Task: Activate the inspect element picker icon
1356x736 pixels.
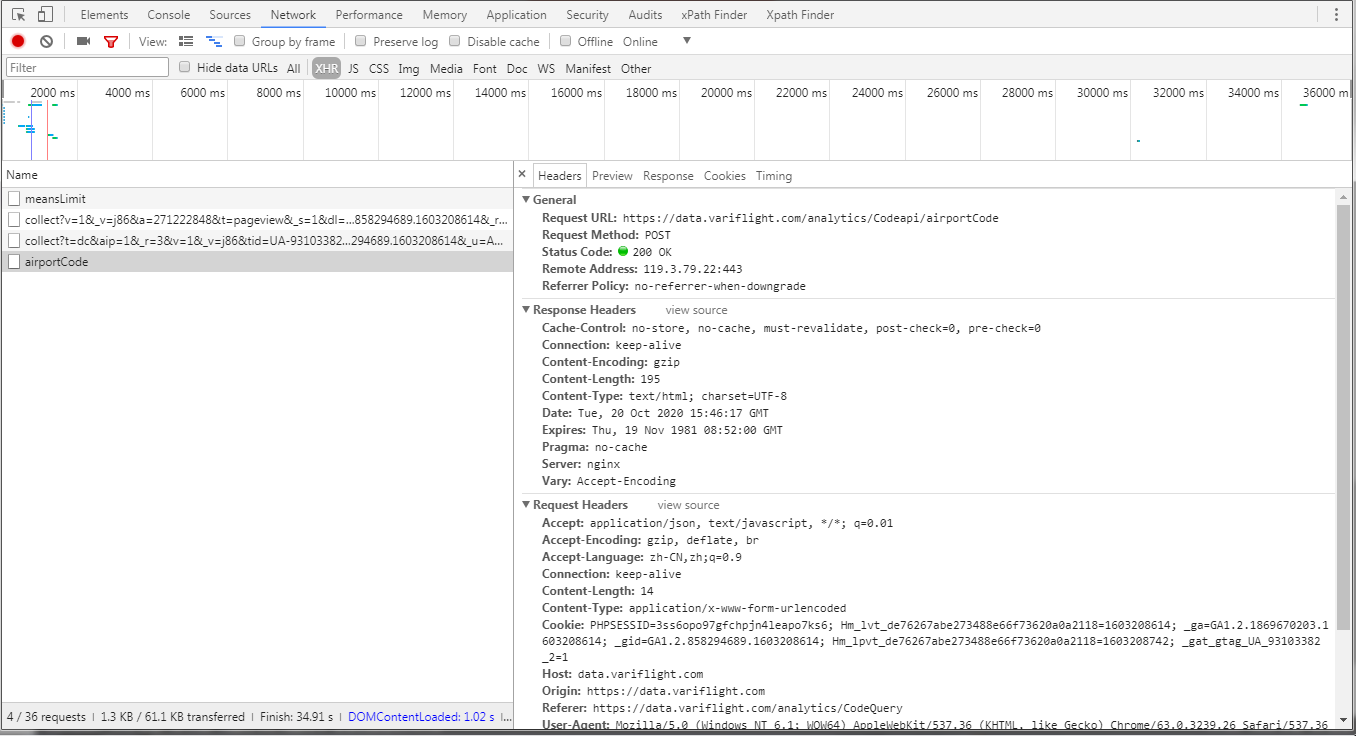Action: point(19,15)
